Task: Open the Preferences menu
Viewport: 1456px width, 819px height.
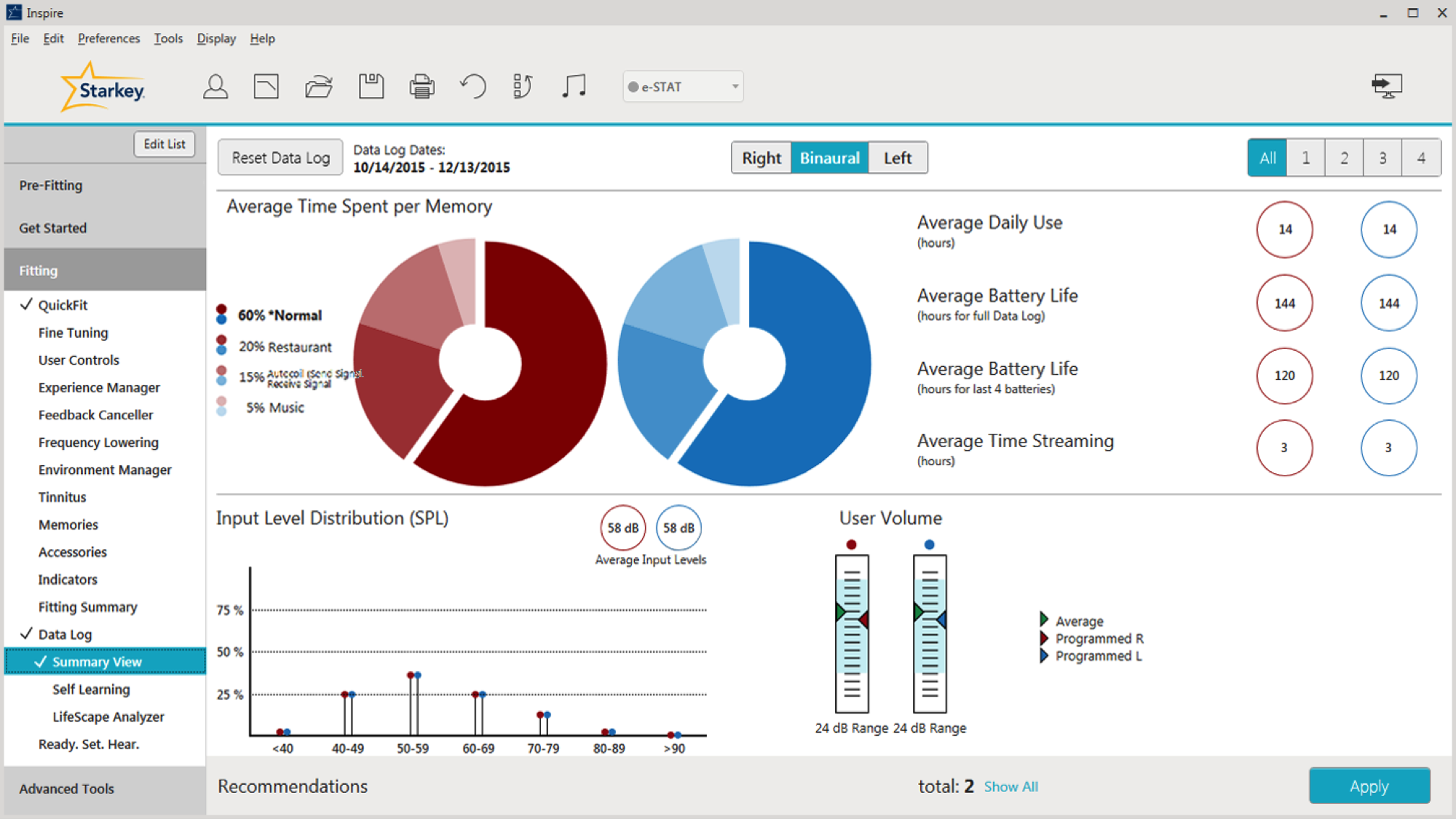Action: coord(106,38)
